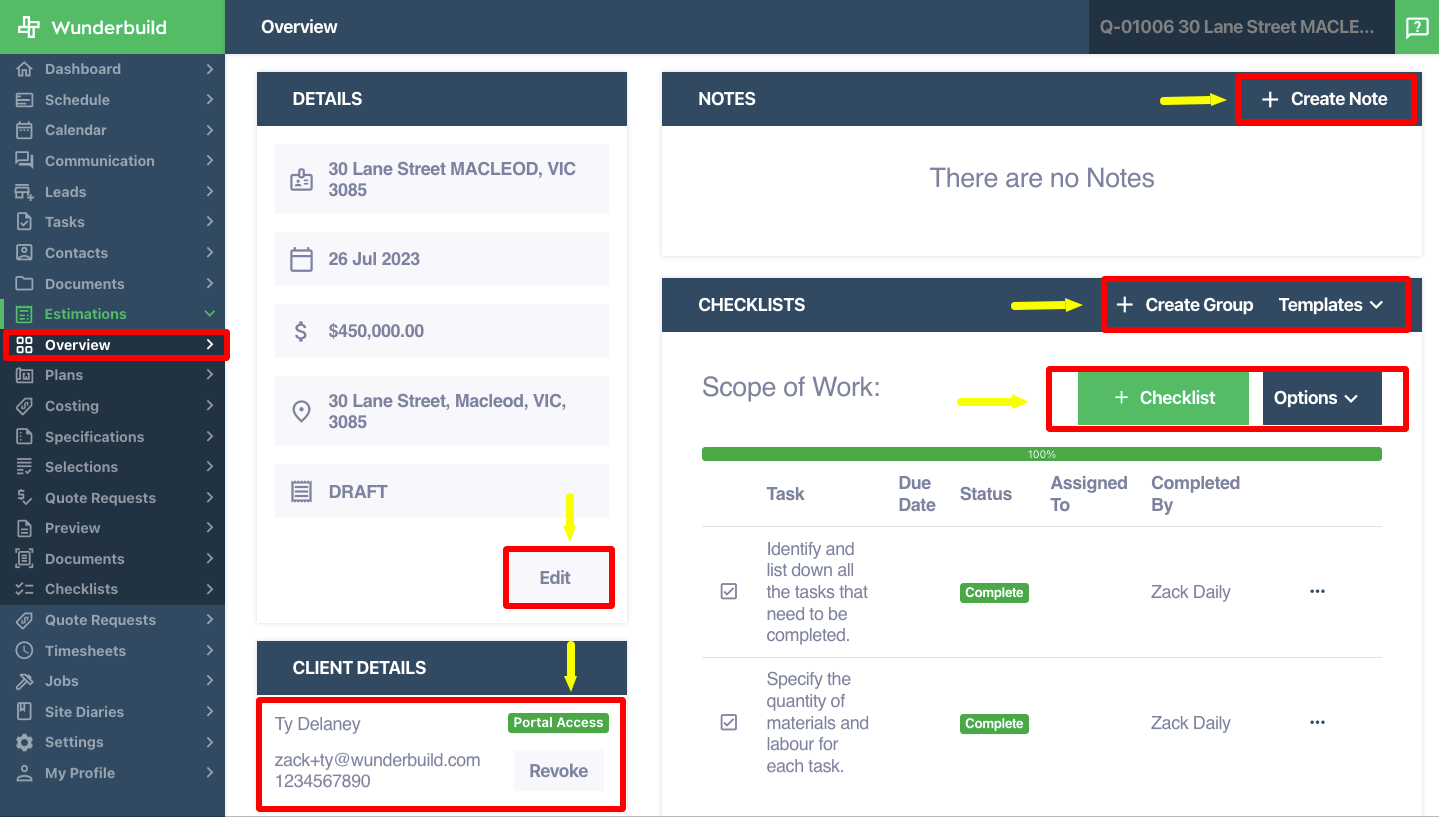This screenshot has height=817, width=1439.
Task: Click the 100% progress bar
Action: point(1042,454)
